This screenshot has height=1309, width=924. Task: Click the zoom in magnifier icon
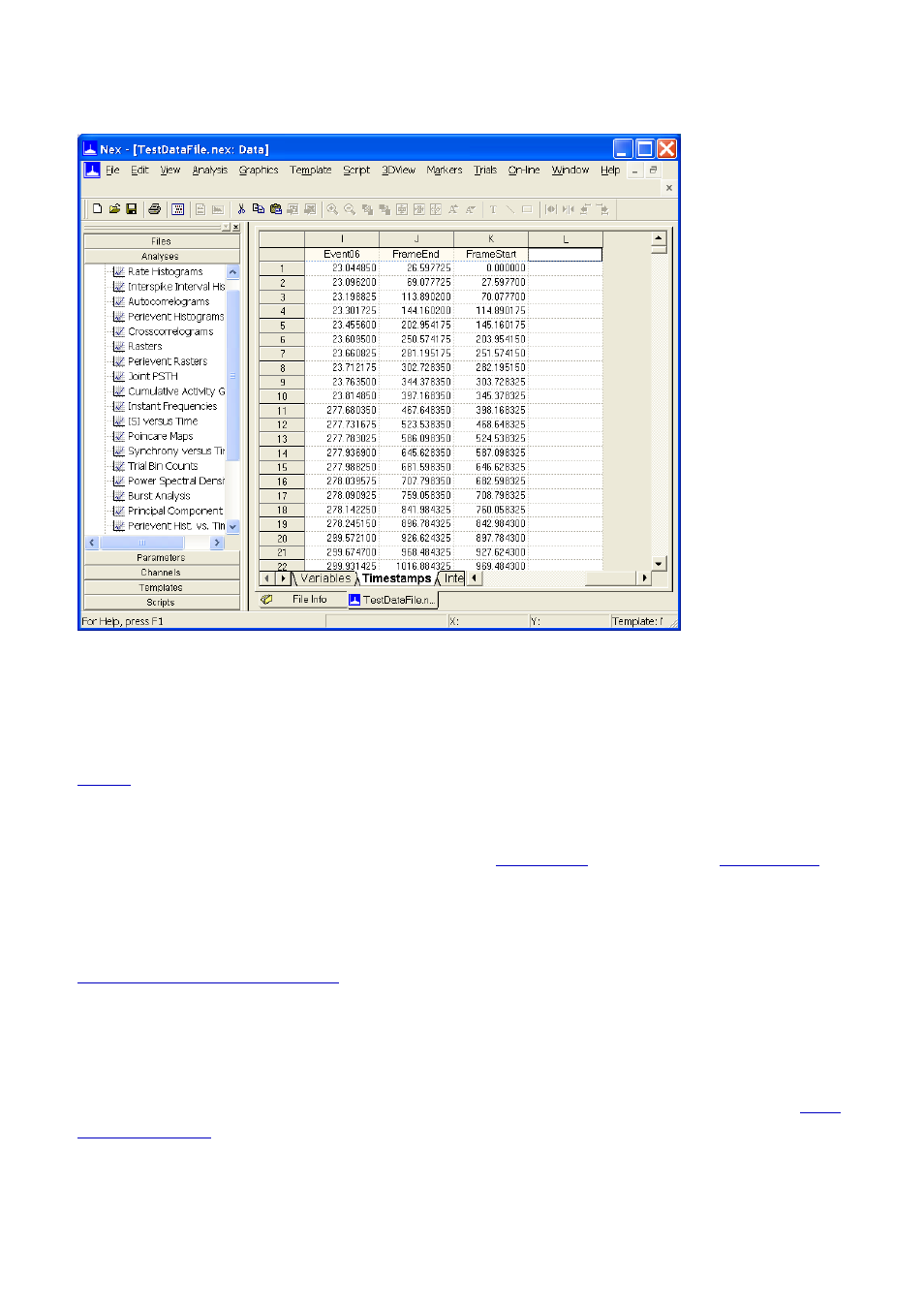(332, 209)
